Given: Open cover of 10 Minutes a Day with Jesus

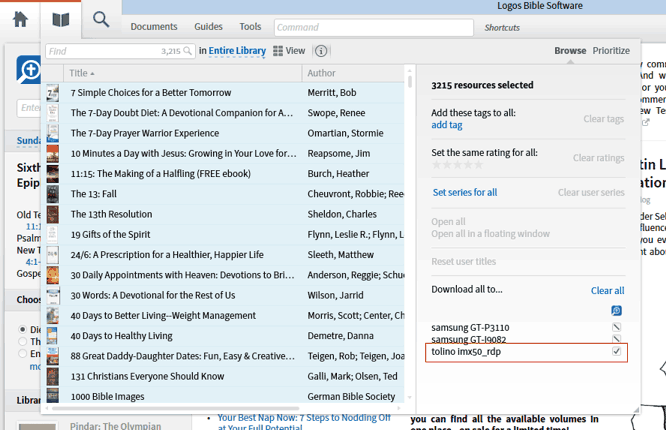Looking at the screenshot, I should coord(53,153).
